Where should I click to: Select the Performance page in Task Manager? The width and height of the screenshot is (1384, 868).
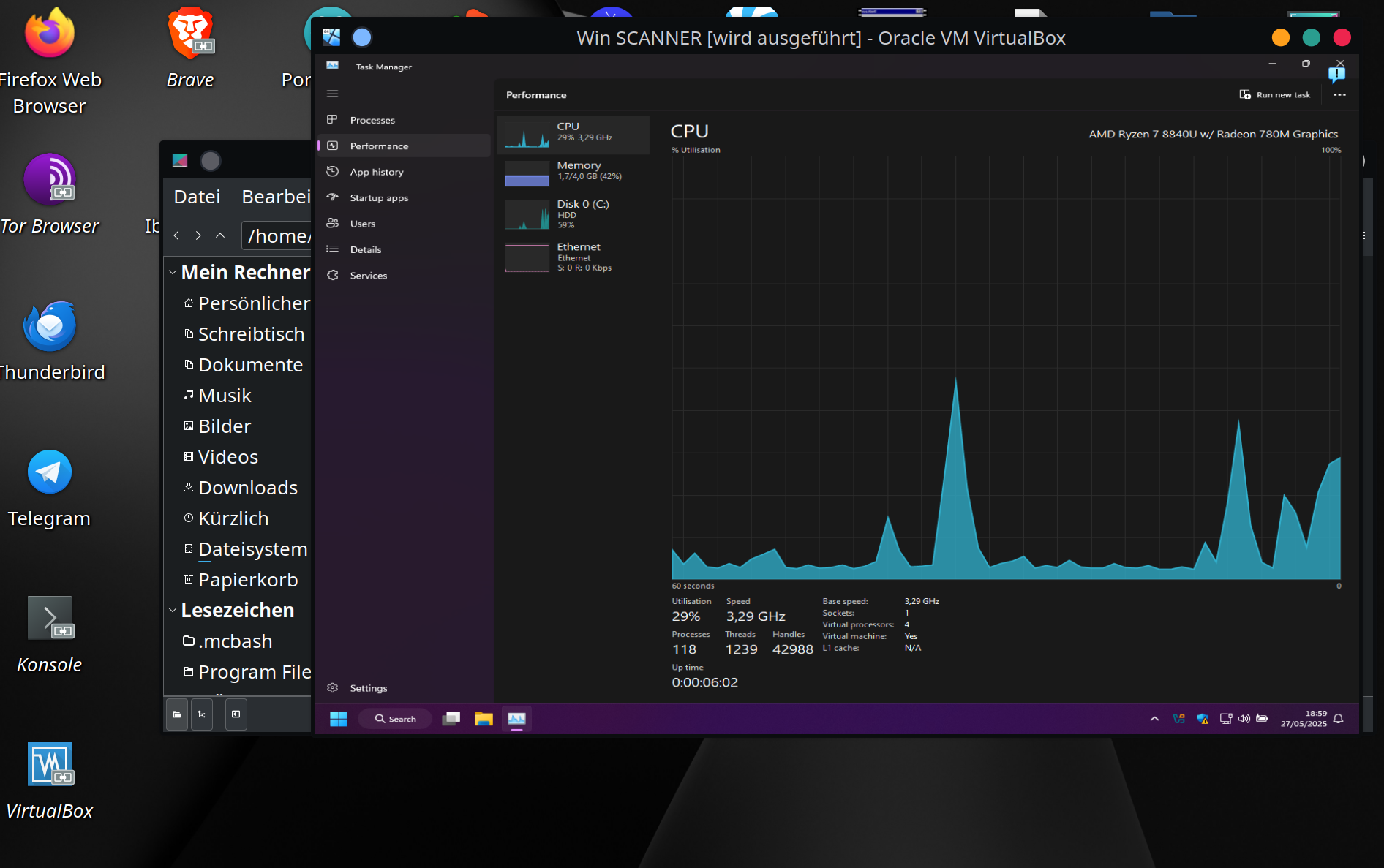pos(404,146)
